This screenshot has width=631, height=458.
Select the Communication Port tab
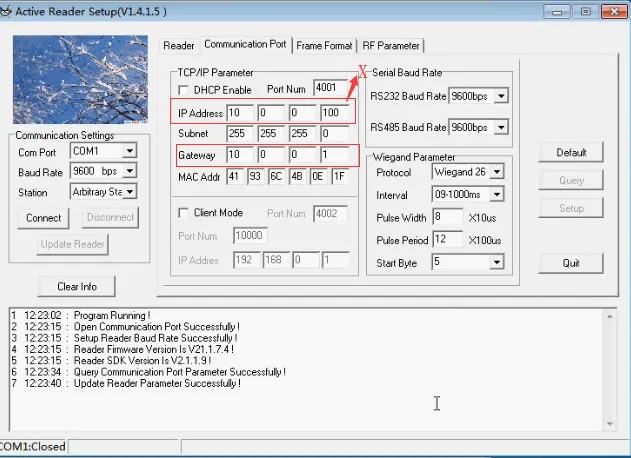[245, 44]
